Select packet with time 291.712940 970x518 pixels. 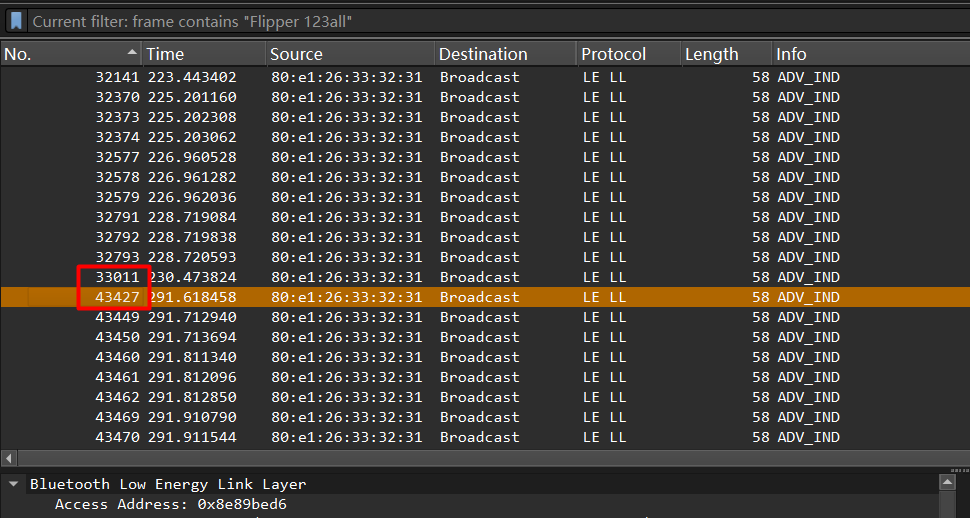click(x=192, y=317)
